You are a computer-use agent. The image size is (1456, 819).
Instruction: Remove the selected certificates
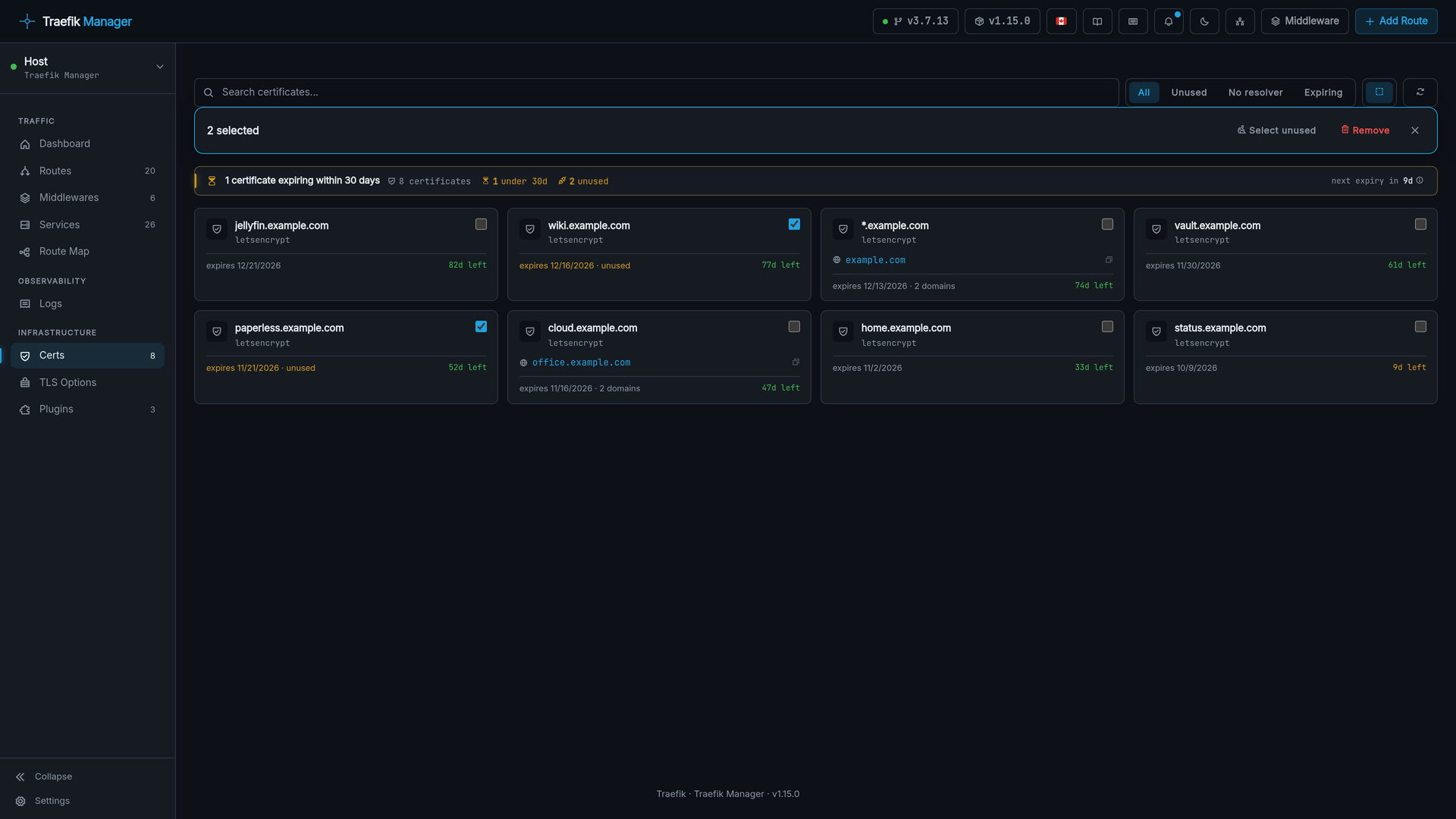pyautogui.click(x=1365, y=130)
